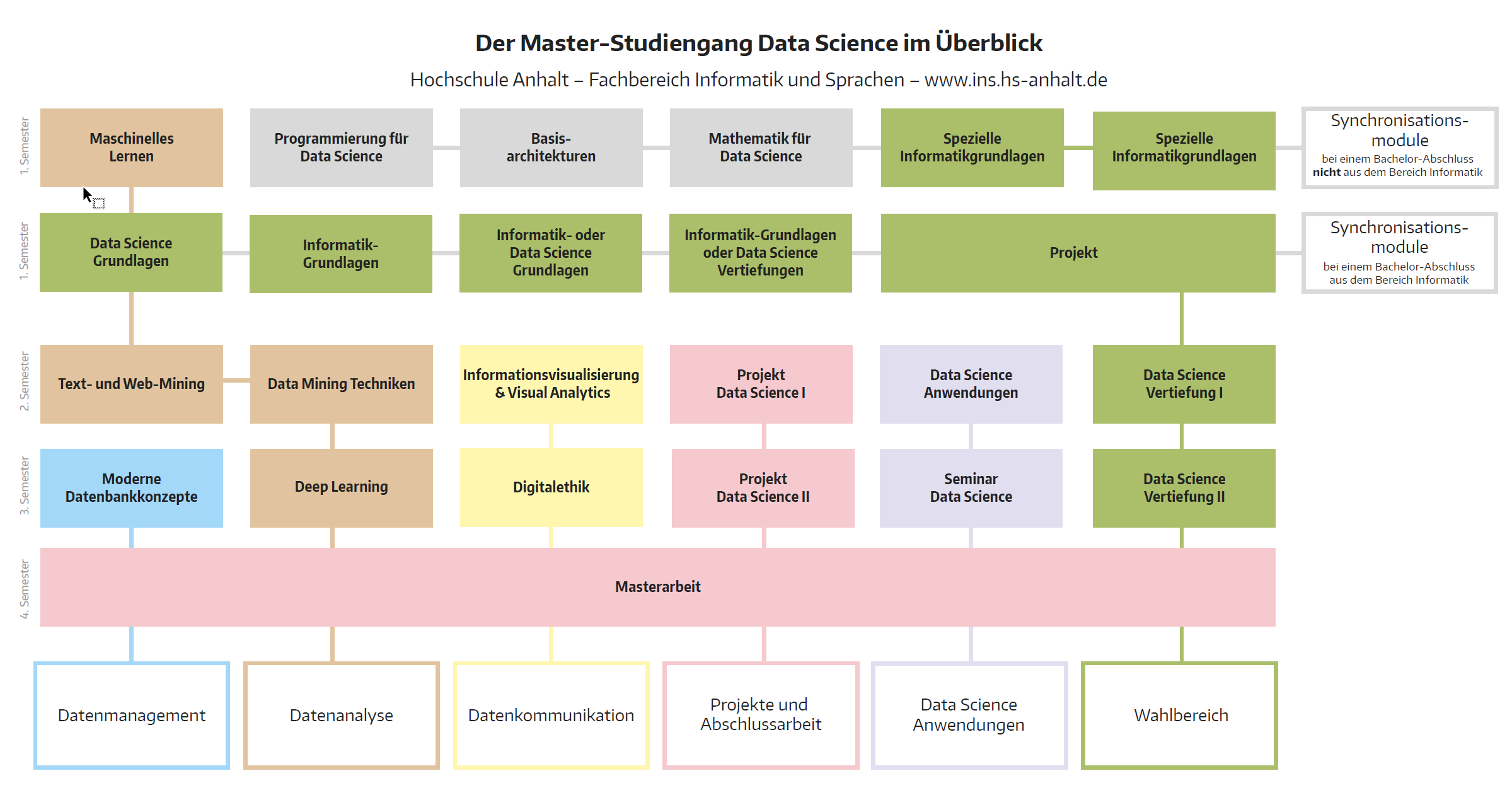Click the Datenmanagement category box

click(132, 716)
